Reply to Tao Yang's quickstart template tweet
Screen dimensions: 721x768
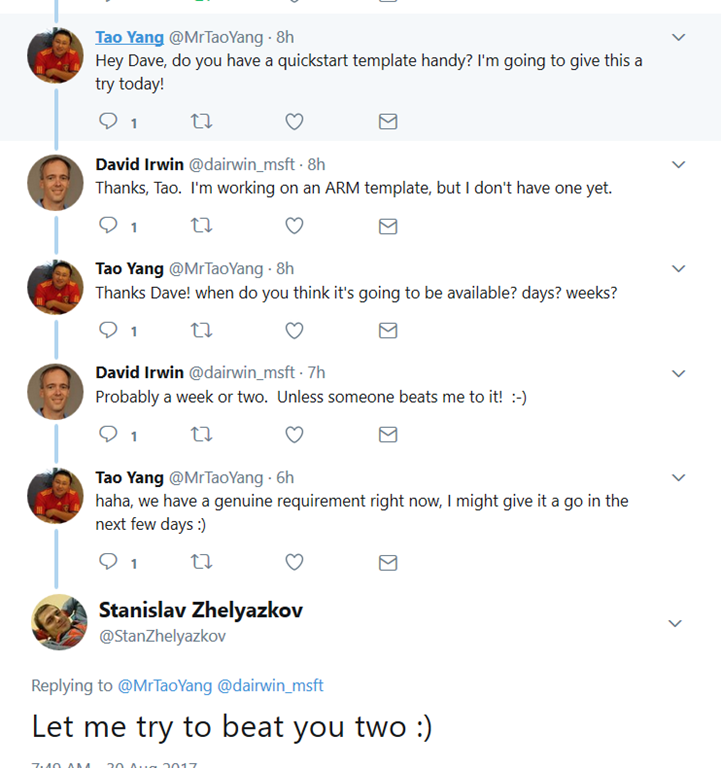point(108,122)
